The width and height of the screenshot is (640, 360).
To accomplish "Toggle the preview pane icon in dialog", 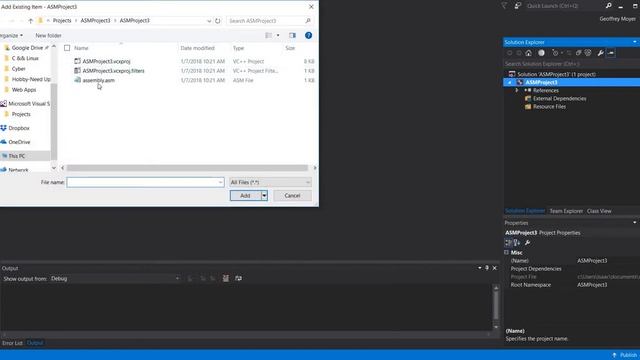I will tap(292, 36).
